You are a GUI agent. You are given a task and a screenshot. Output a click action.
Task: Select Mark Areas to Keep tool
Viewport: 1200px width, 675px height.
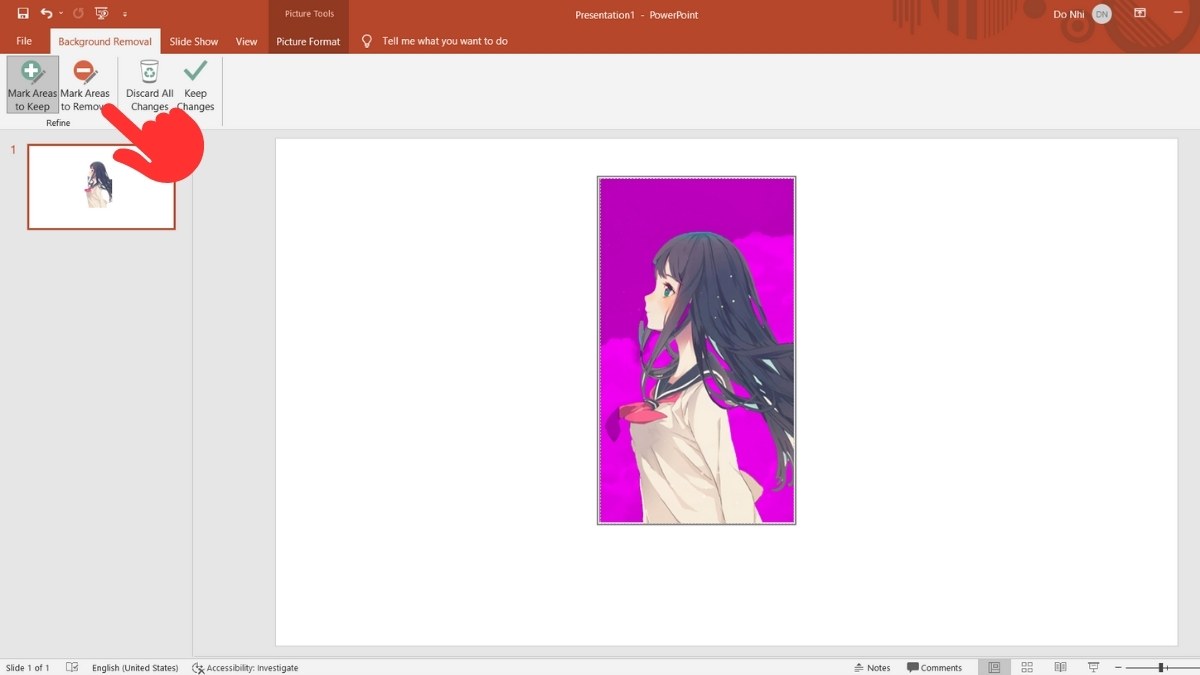[33, 86]
